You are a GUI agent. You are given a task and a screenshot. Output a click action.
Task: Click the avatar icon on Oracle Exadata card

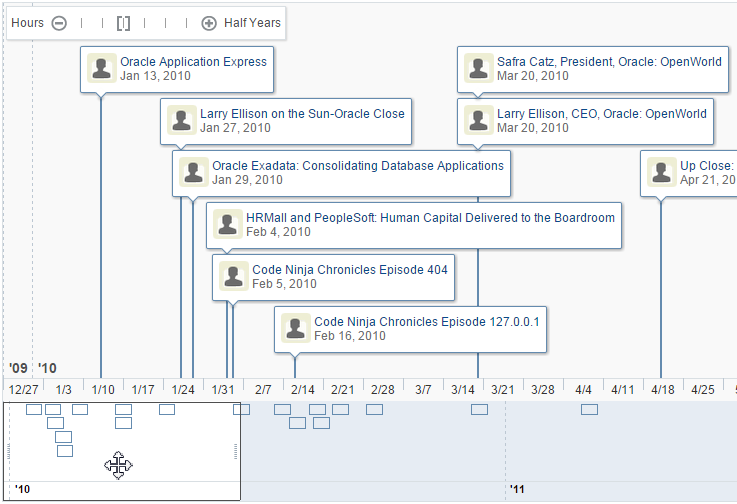pos(193,172)
